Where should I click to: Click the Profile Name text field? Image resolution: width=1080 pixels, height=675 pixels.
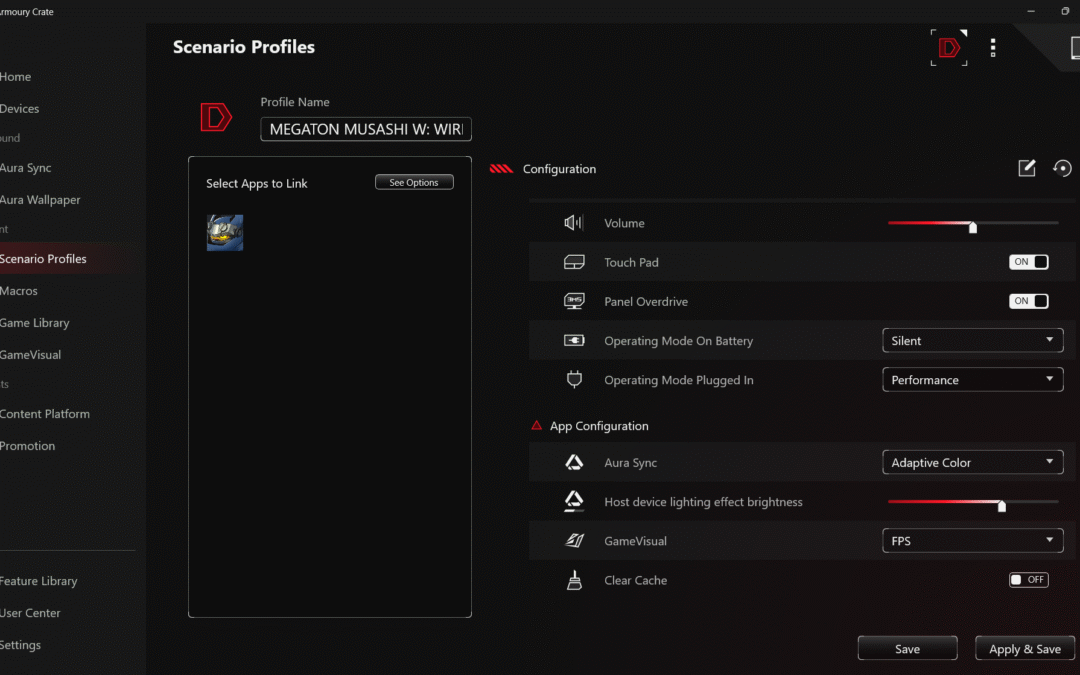click(366, 130)
